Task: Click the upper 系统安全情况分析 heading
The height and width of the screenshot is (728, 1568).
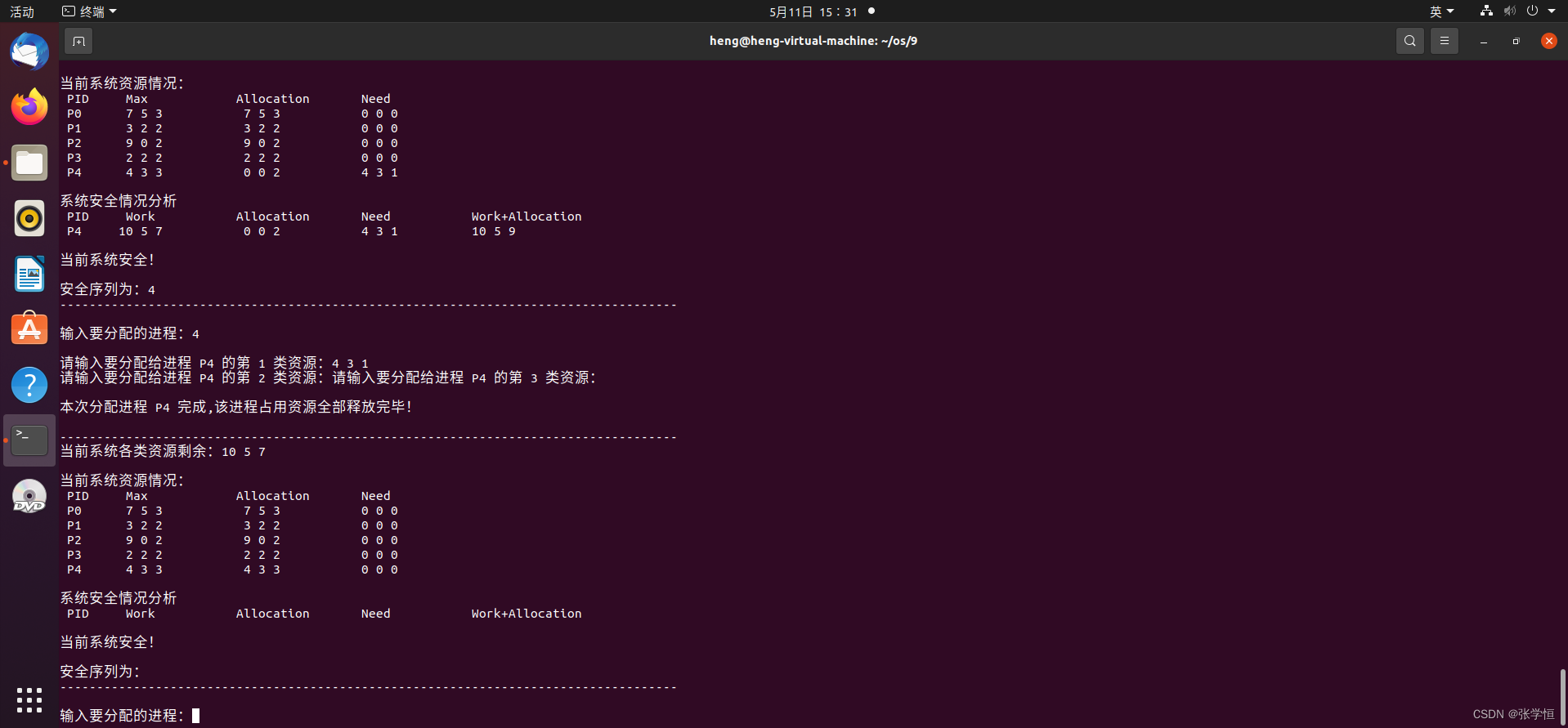Action: 118,201
